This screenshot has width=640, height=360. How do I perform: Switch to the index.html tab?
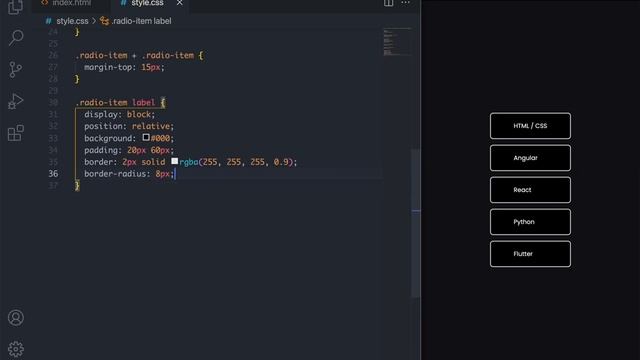coord(71,3)
